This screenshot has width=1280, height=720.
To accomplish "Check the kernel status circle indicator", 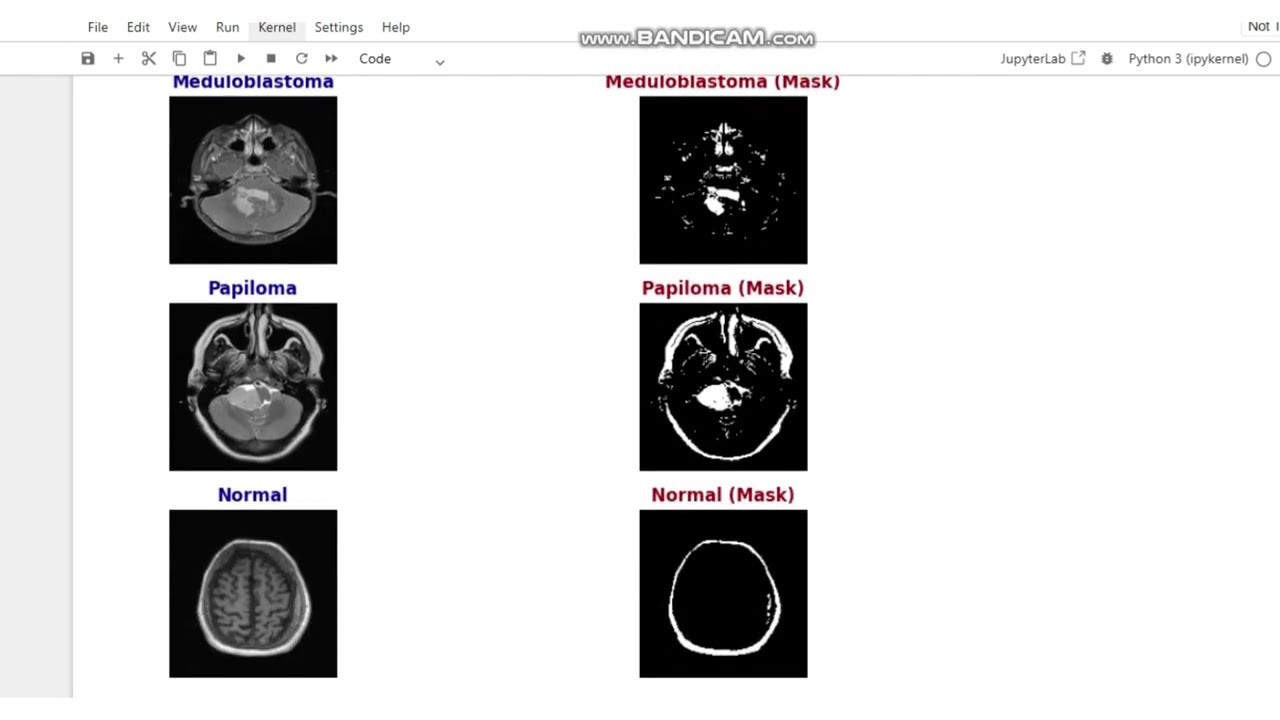I will coord(1264,59).
